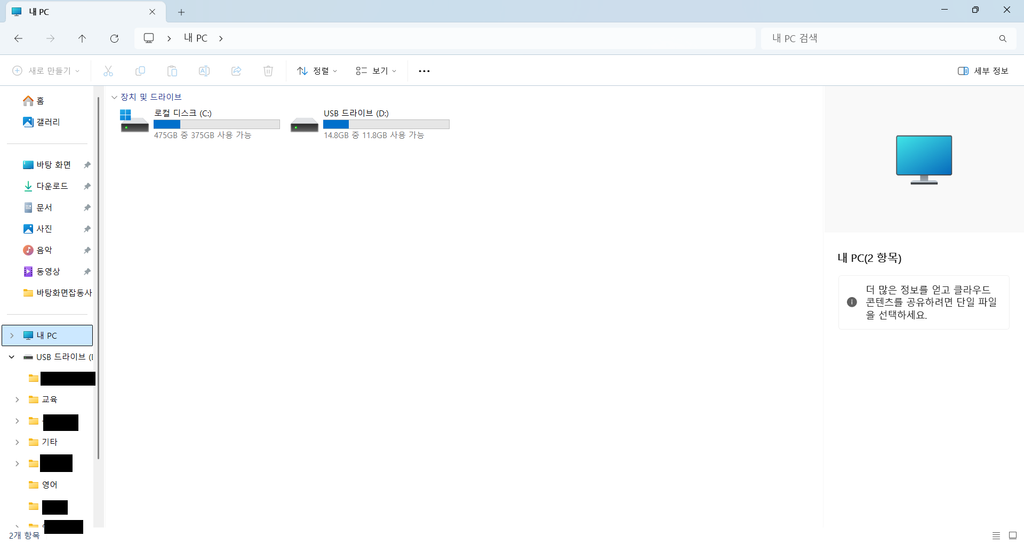Unpin 다운로드 using its pin icon
This screenshot has height=544, width=1024.
point(87,186)
